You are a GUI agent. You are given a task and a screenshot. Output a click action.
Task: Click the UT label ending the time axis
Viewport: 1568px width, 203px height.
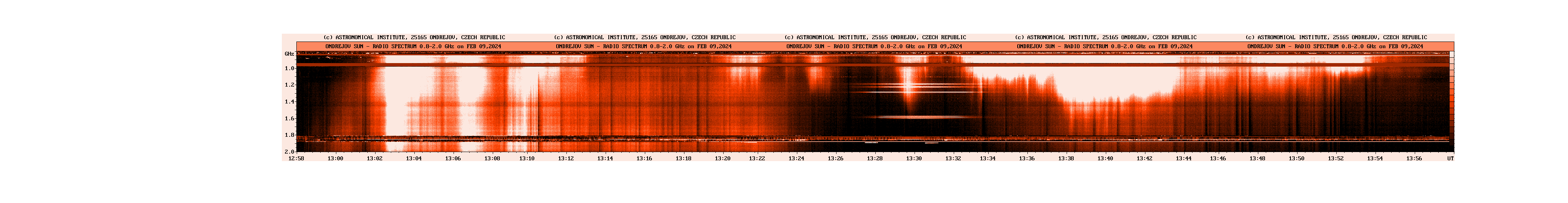tap(1450, 159)
